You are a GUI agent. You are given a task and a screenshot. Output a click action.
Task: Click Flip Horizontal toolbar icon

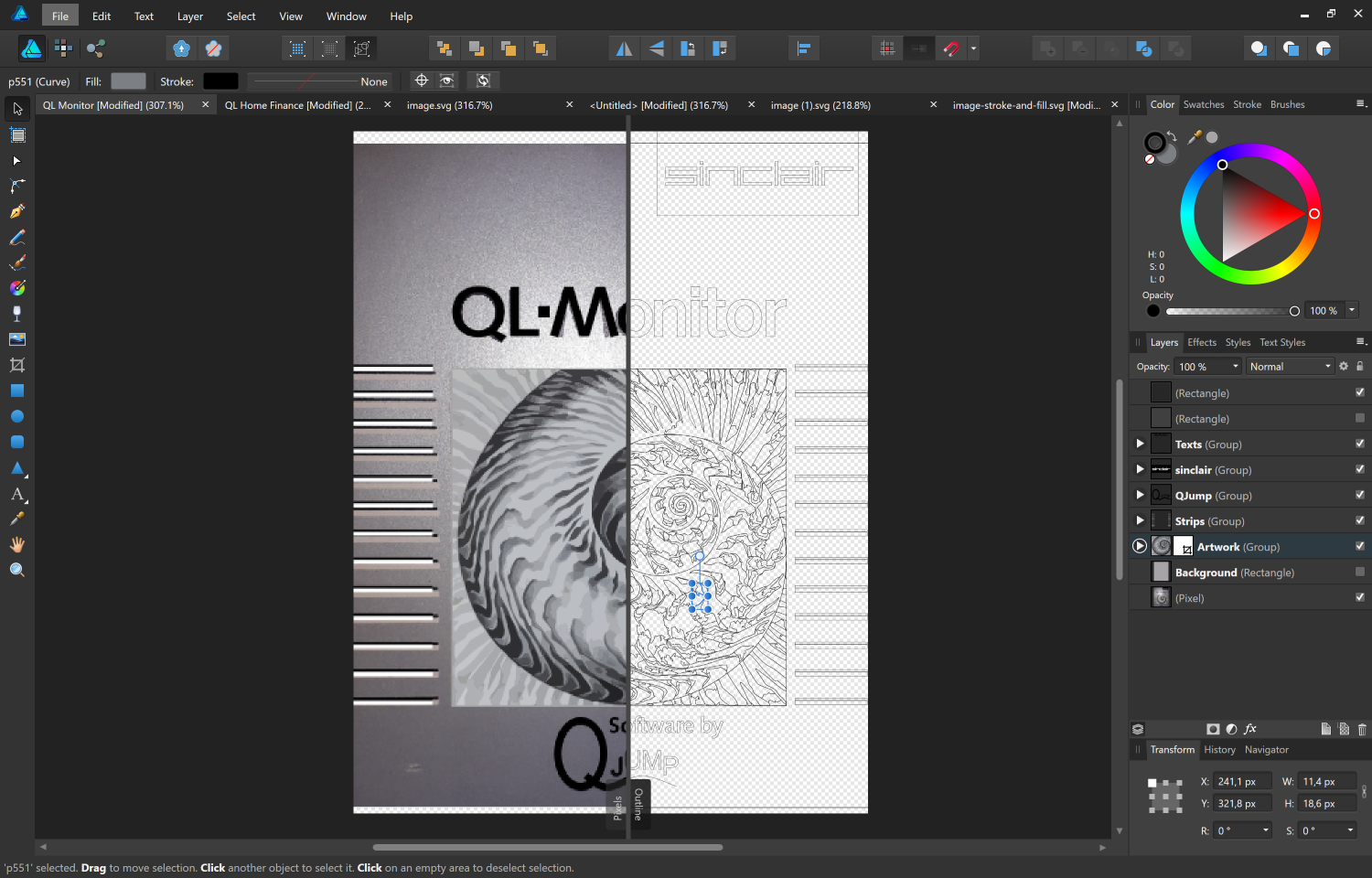(624, 48)
